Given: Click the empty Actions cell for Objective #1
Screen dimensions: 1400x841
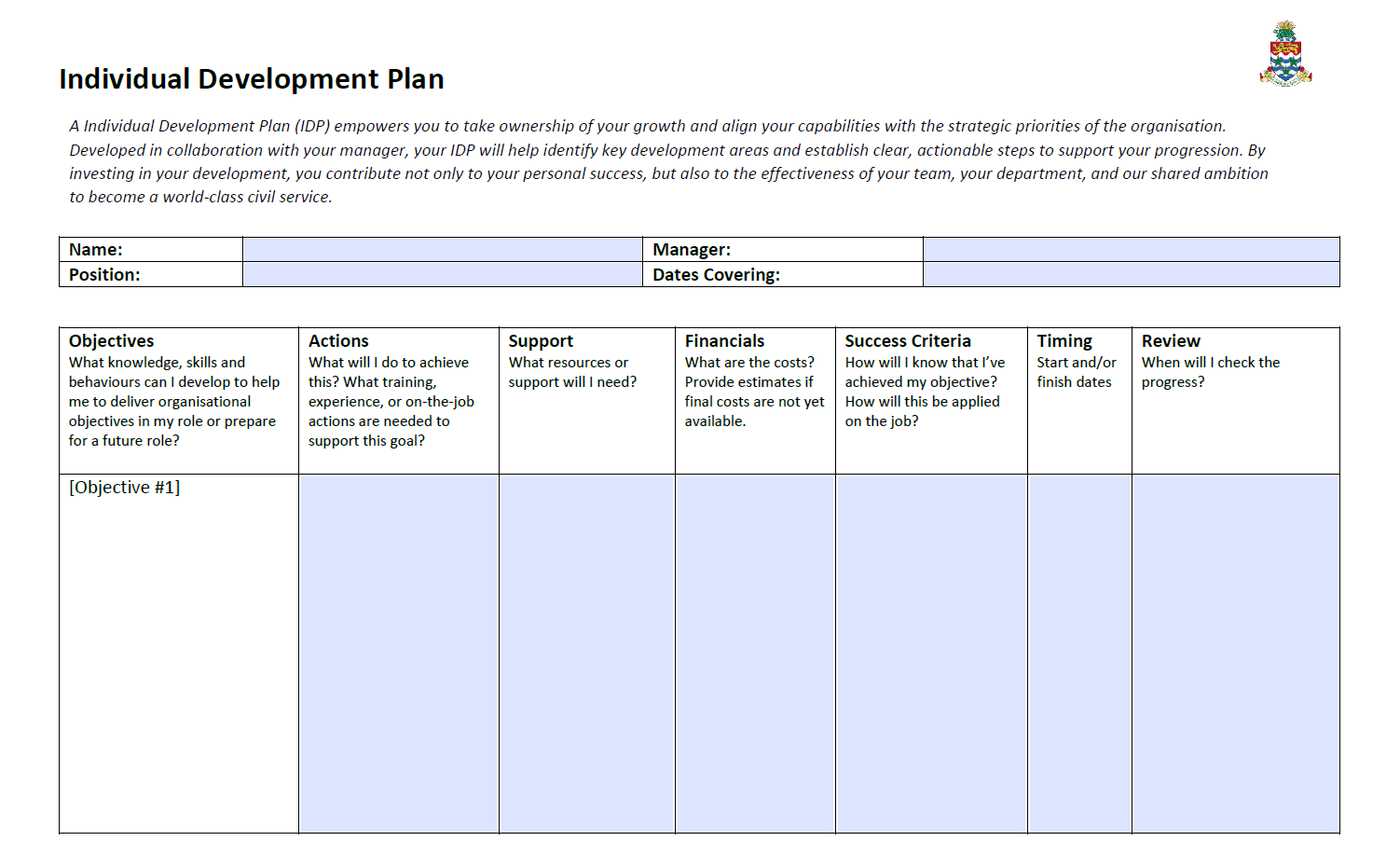Looking at the screenshot, I should [x=399, y=653].
